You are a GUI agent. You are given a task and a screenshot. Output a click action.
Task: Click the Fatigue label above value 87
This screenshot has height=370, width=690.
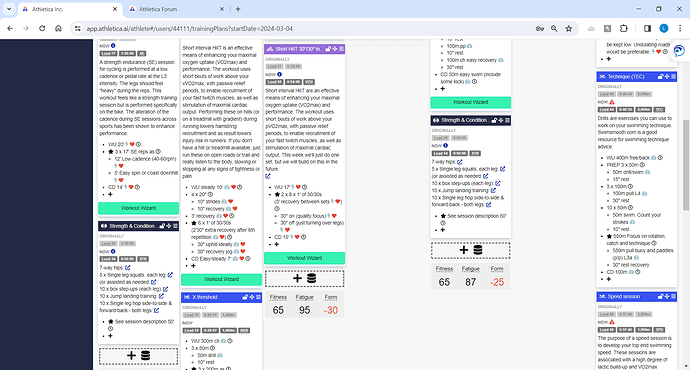coord(470,269)
